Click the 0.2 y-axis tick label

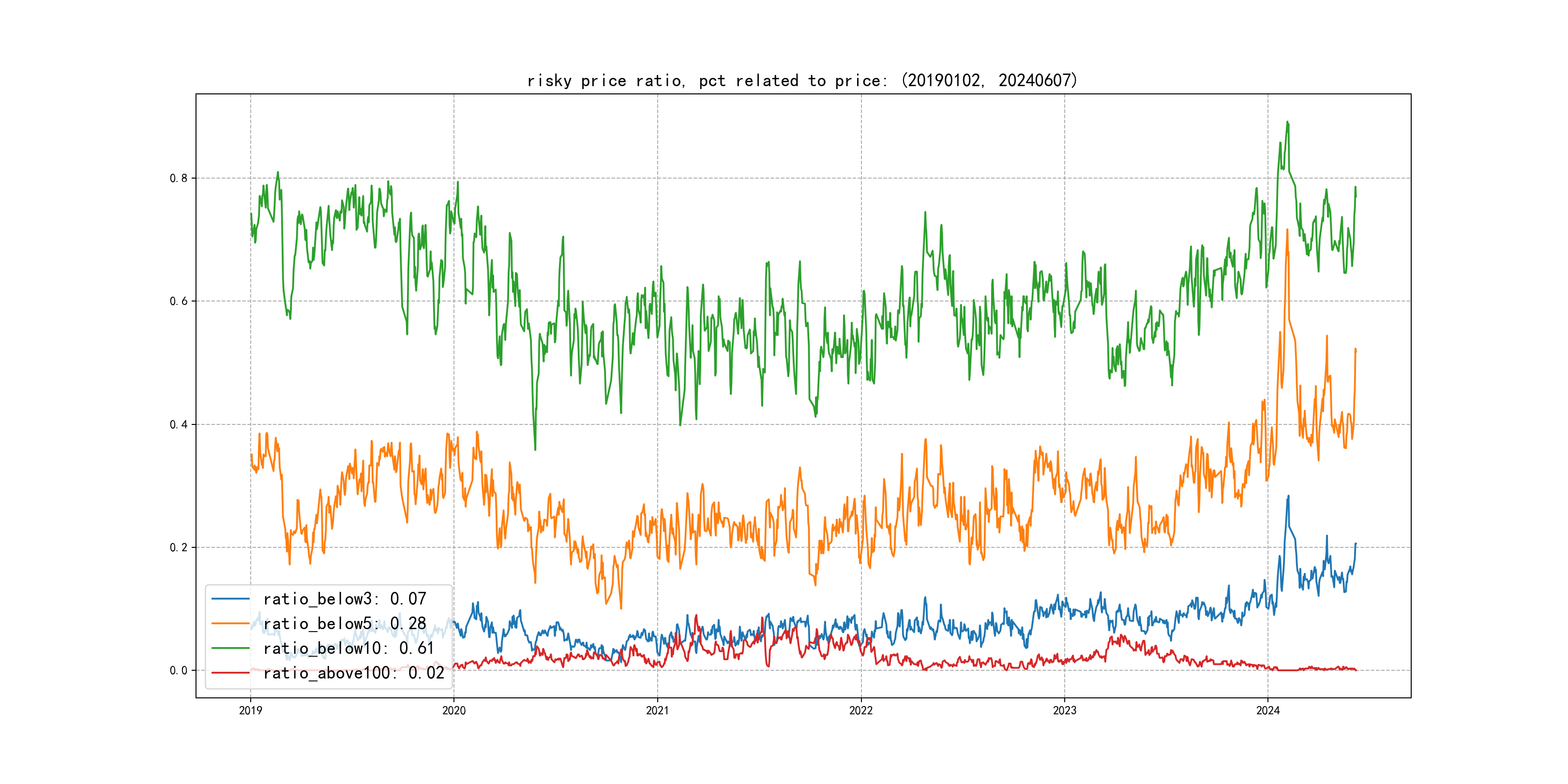pos(179,547)
